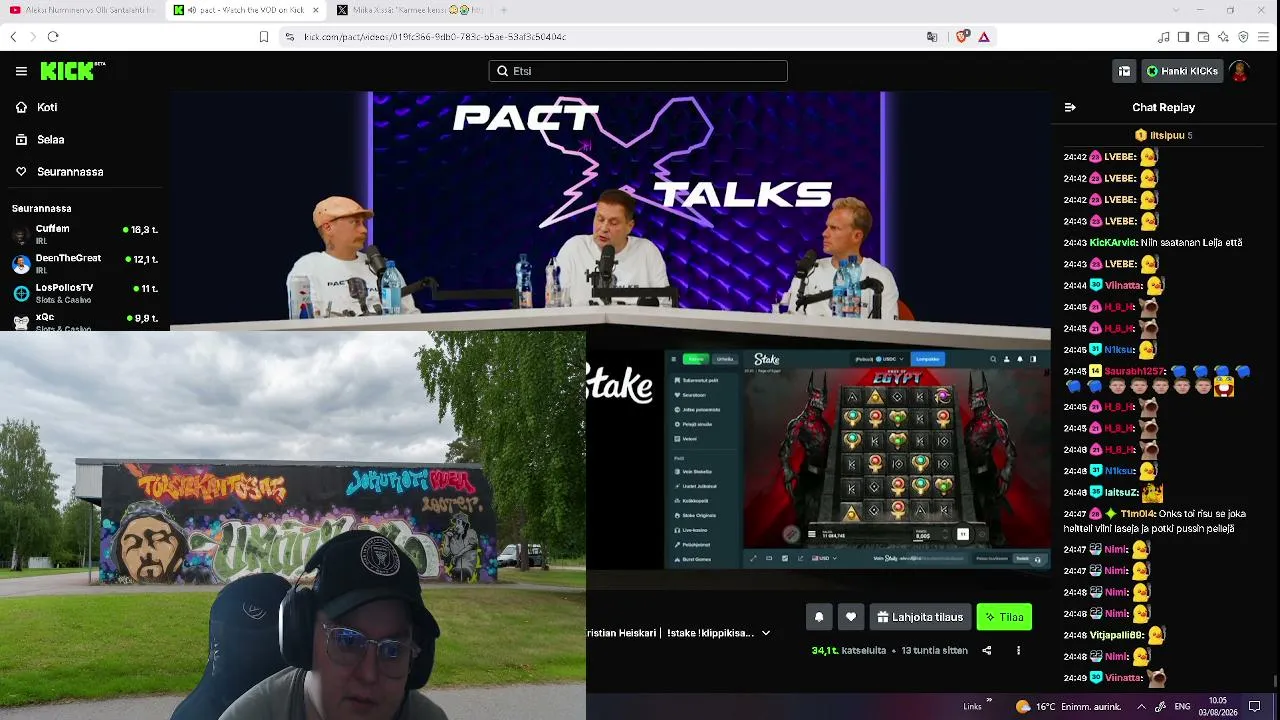Viewport: 1280px width, 720px height.
Task: Click the browser forward arrow
Action: pyautogui.click(x=33, y=37)
